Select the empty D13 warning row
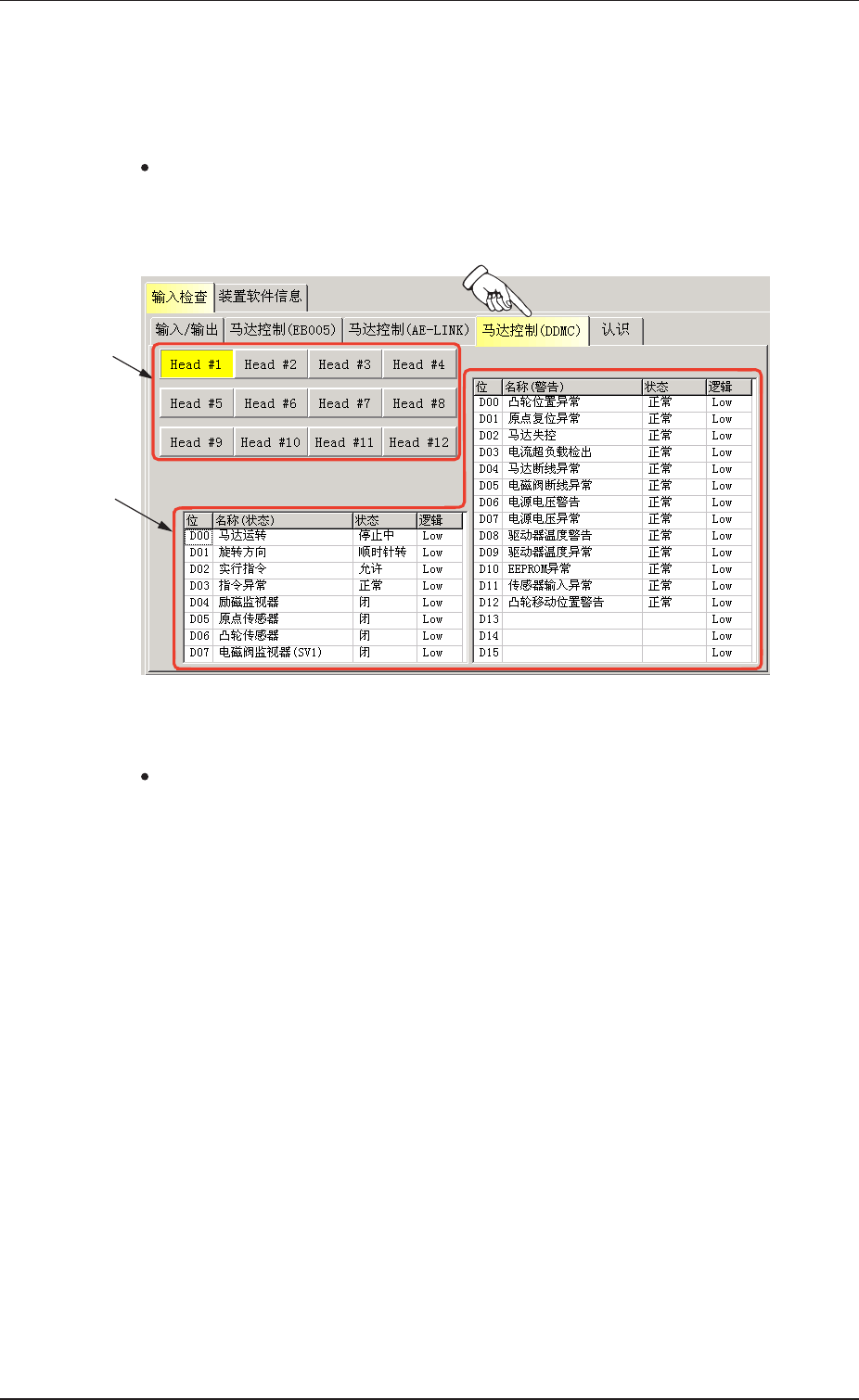The width and height of the screenshot is (859, 1400). [x=612, y=619]
